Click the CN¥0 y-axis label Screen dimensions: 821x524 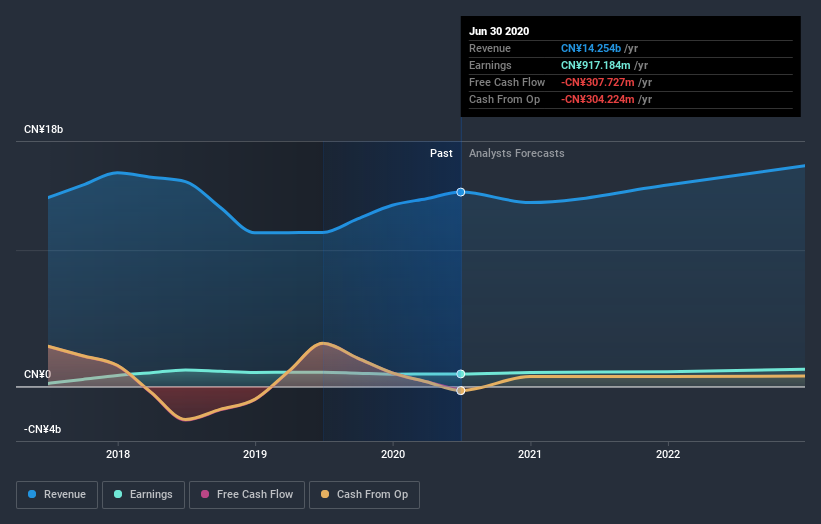[37, 374]
